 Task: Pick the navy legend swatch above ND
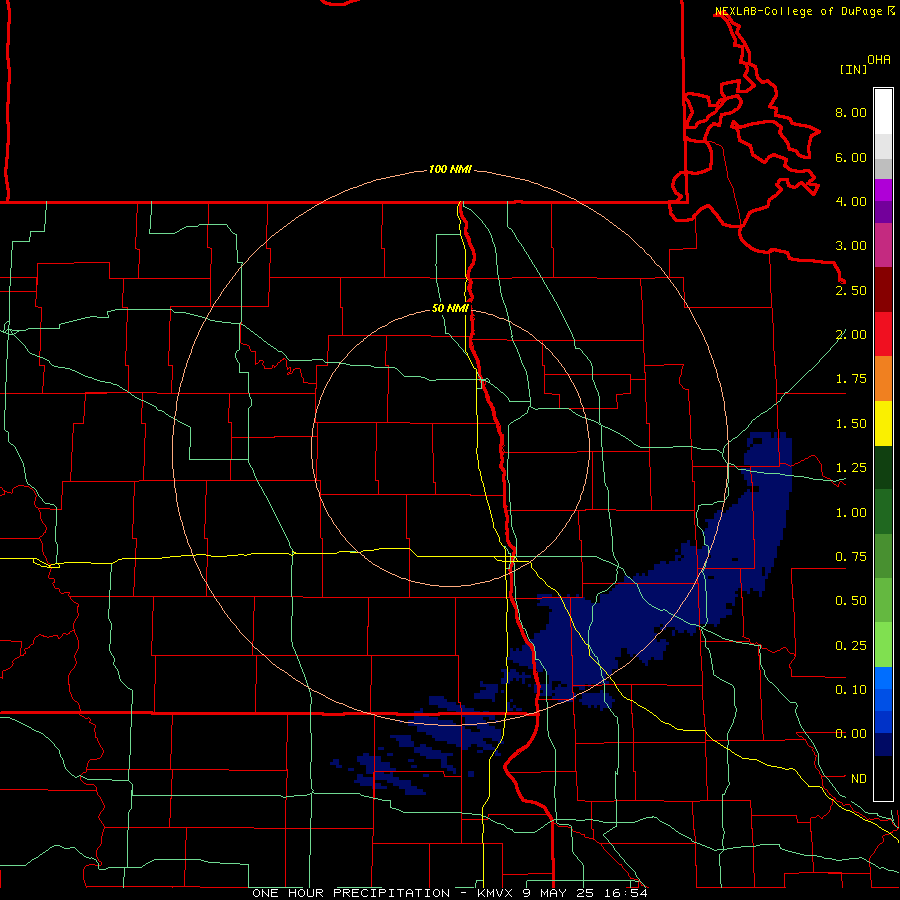(x=883, y=745)
